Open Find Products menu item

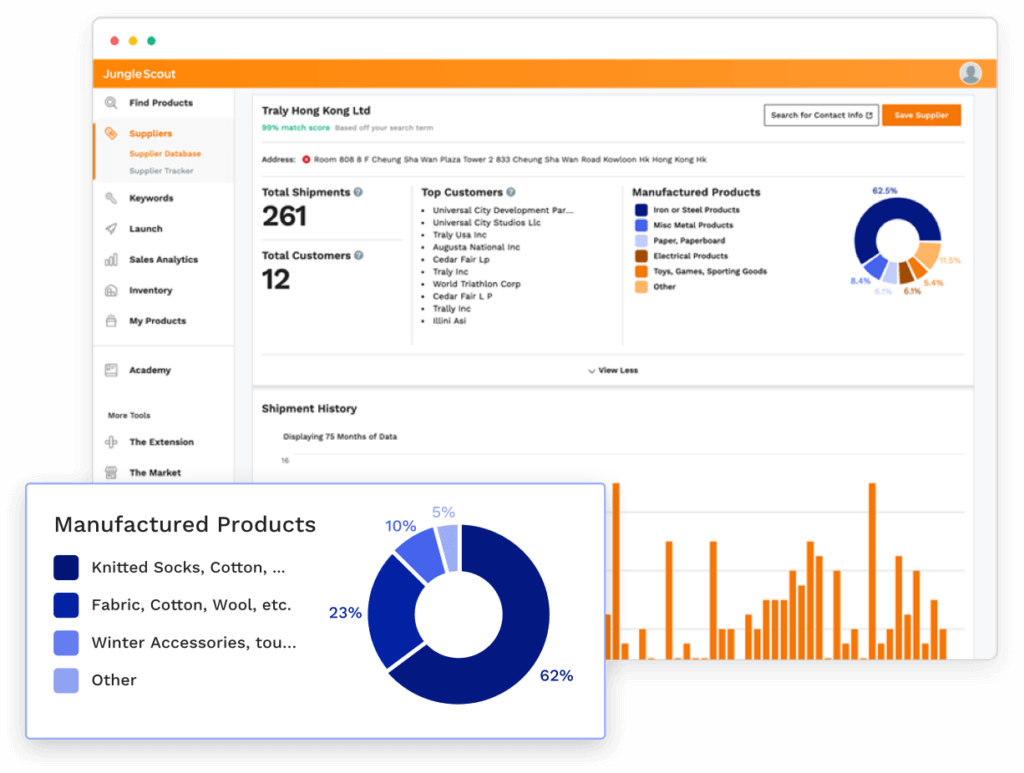[x=161, y=103]
